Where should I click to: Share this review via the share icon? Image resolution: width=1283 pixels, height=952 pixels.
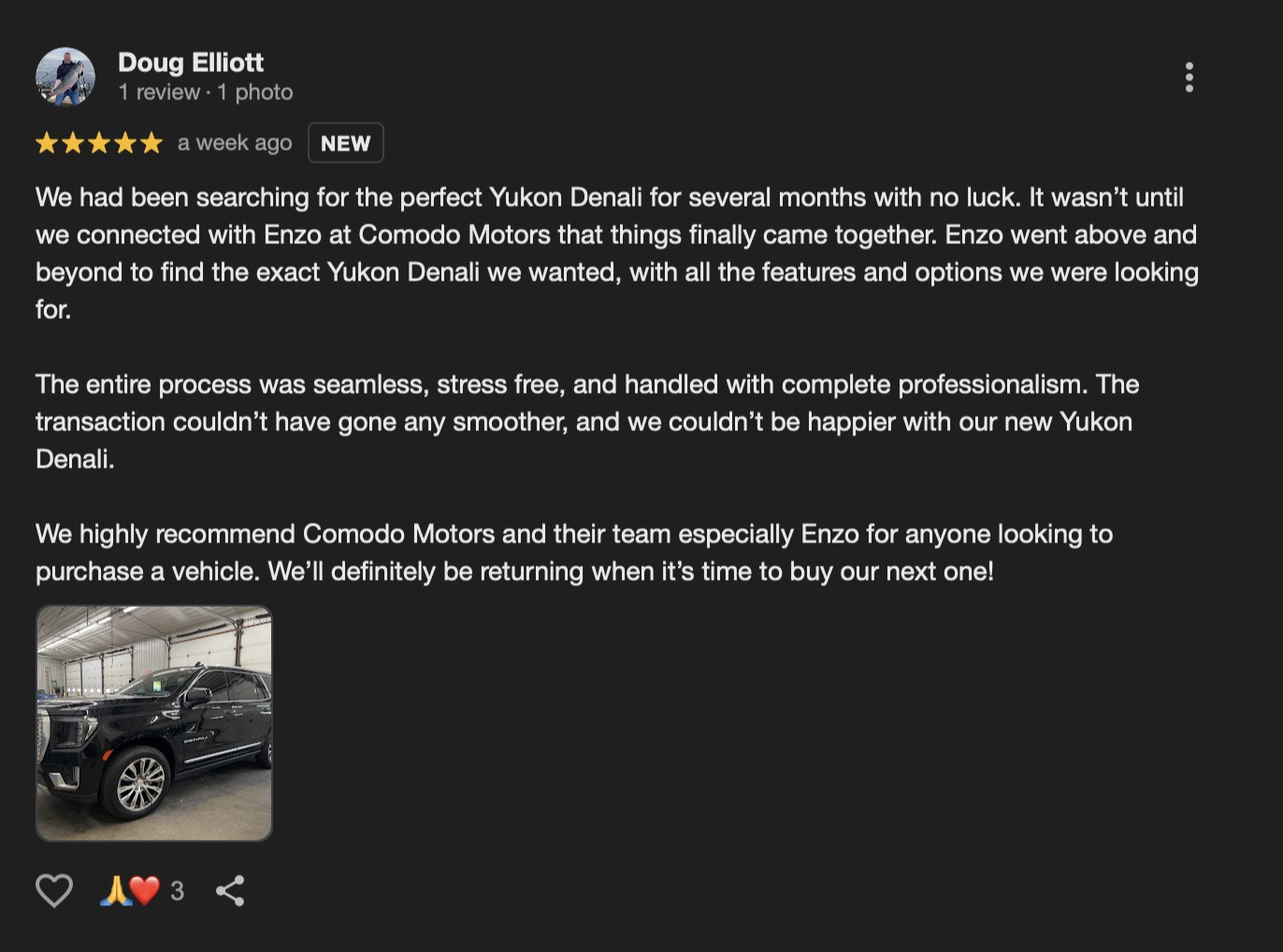click(x=230, y=890)
